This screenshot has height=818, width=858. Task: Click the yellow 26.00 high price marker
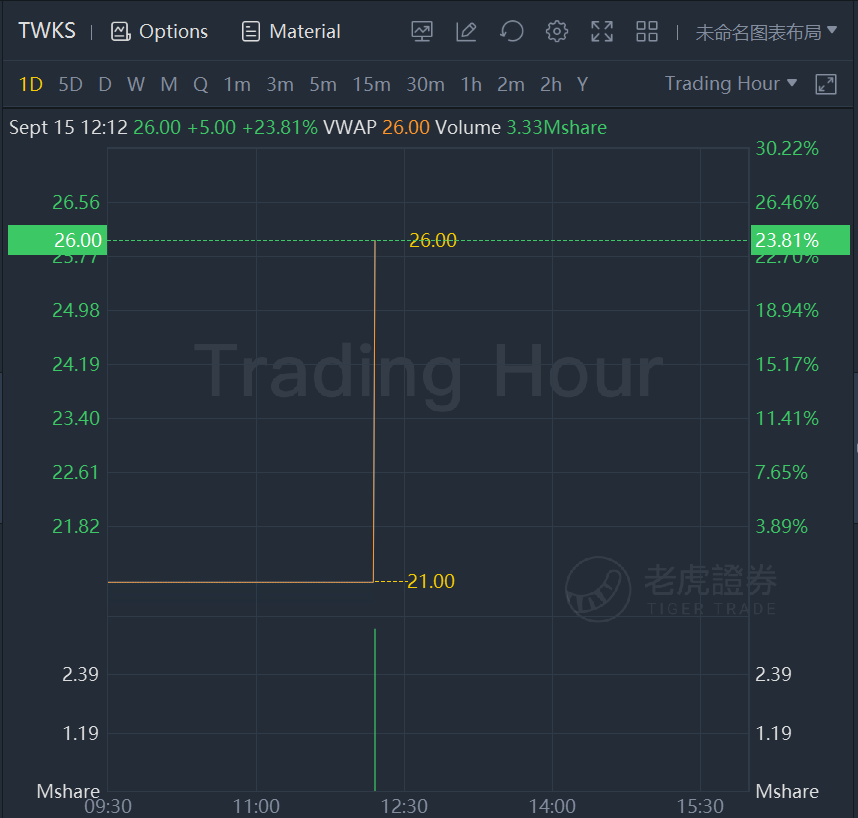[433, 240]
